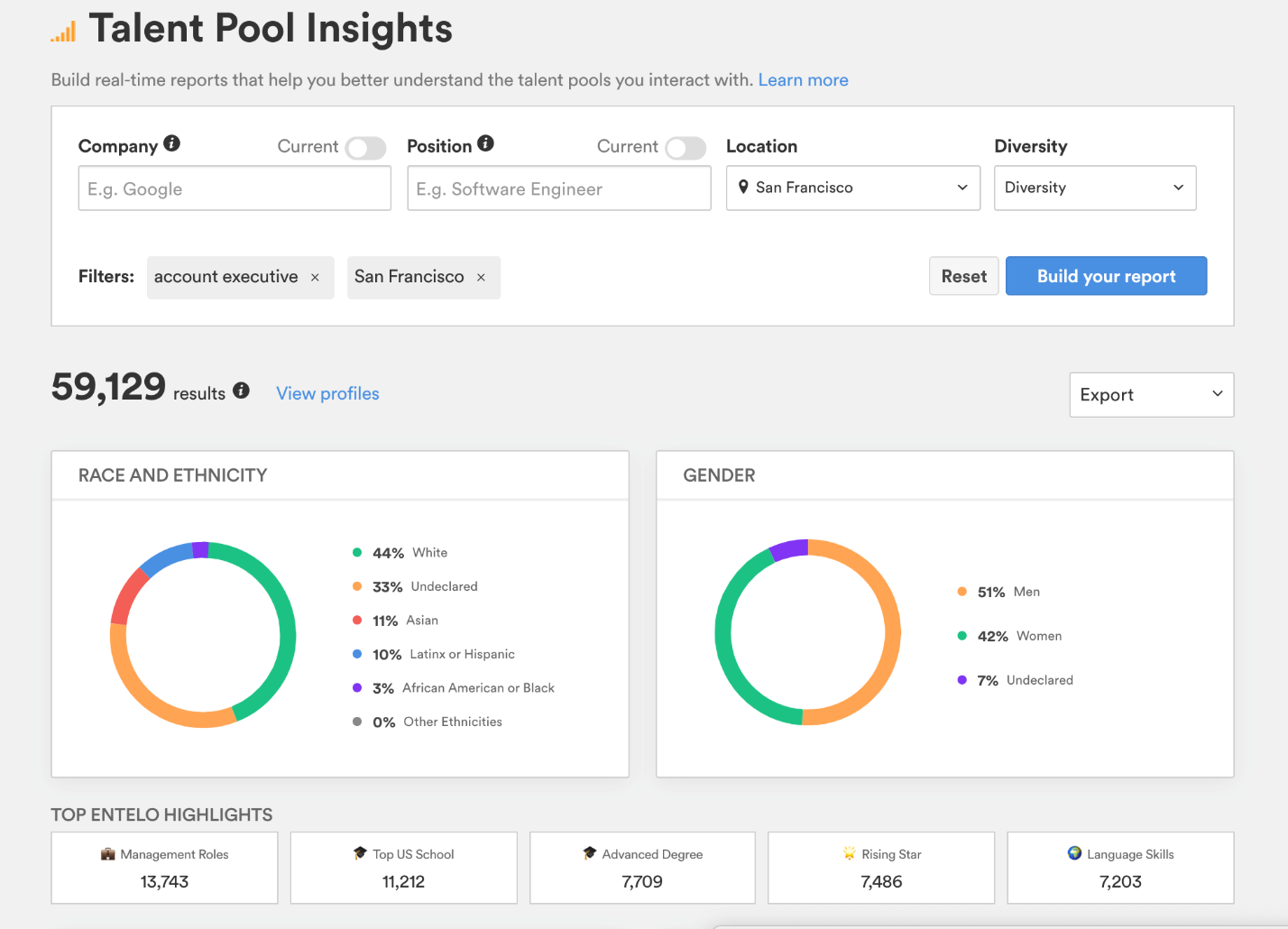
Task: Click Build your report button
Action: 1107,276
